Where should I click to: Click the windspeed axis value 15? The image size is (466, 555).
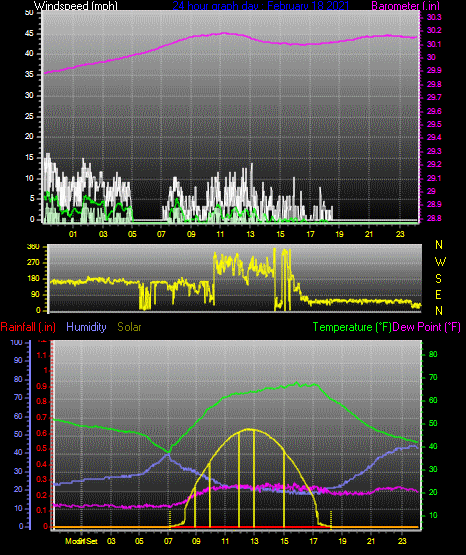coord(29,158)
